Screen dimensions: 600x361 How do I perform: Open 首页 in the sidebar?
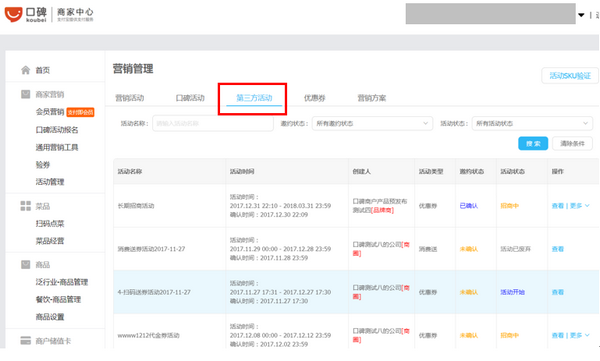click(x=42, y=70)
